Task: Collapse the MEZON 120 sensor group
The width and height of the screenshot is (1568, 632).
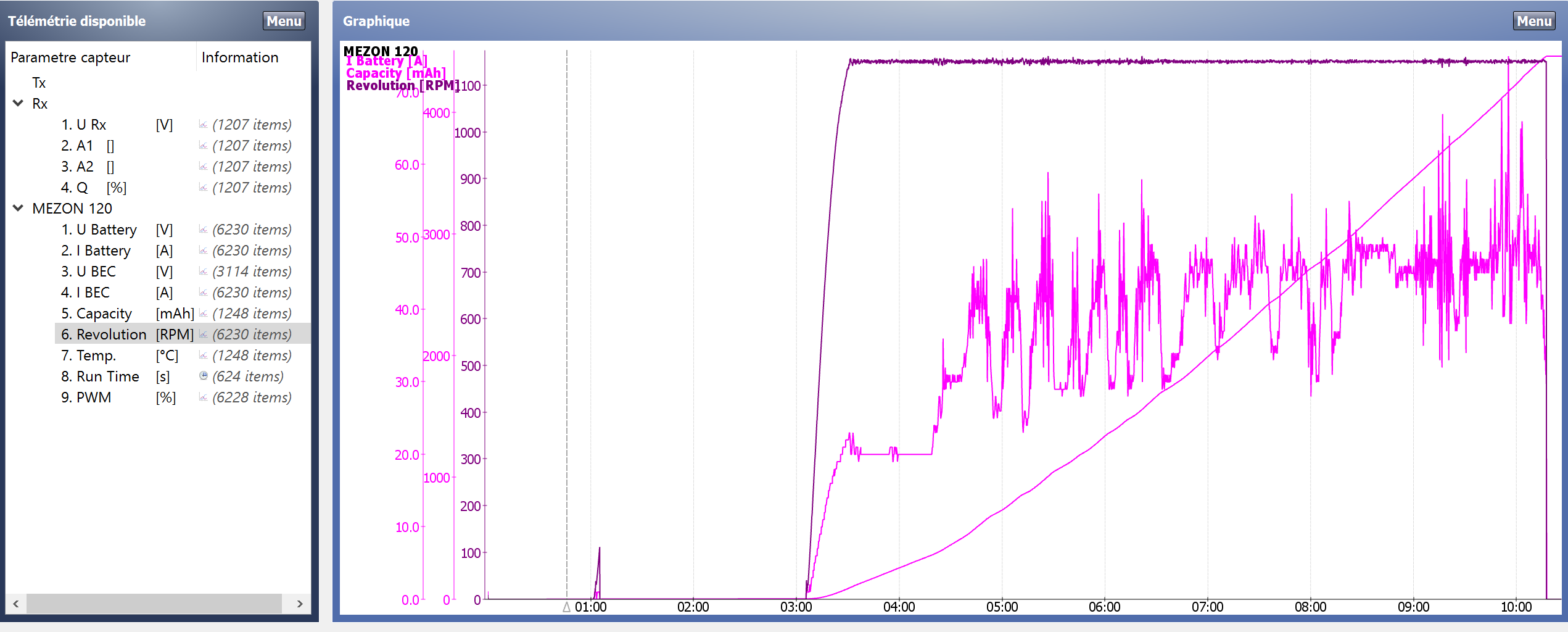Action: (19, 209)
